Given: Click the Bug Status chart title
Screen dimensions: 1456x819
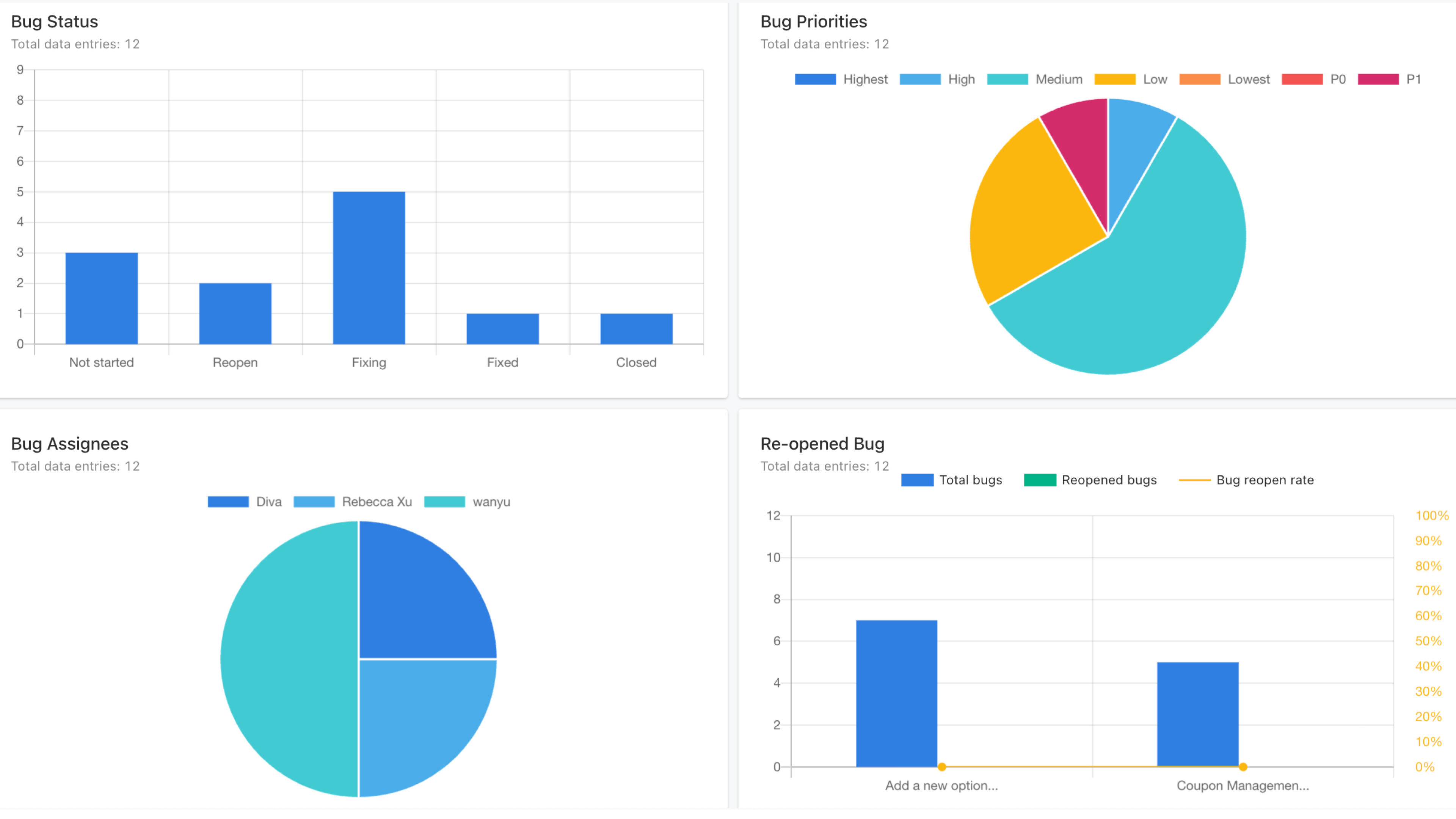Looking at the screenshot, I should pyautogui.click(x=54, y=22).
